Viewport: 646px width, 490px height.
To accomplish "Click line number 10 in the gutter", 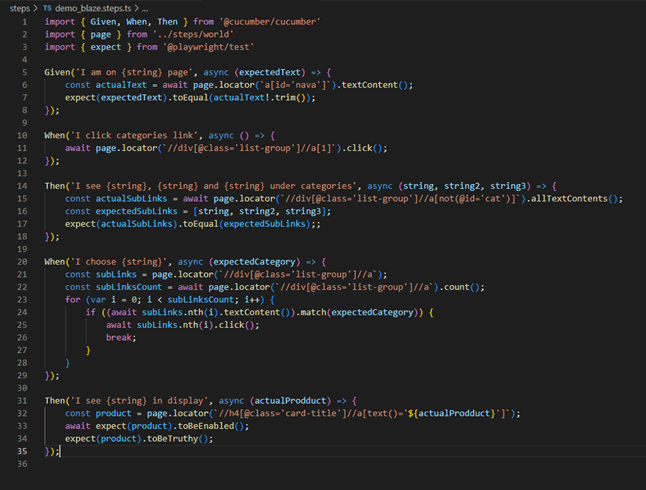I will [22, 136].
